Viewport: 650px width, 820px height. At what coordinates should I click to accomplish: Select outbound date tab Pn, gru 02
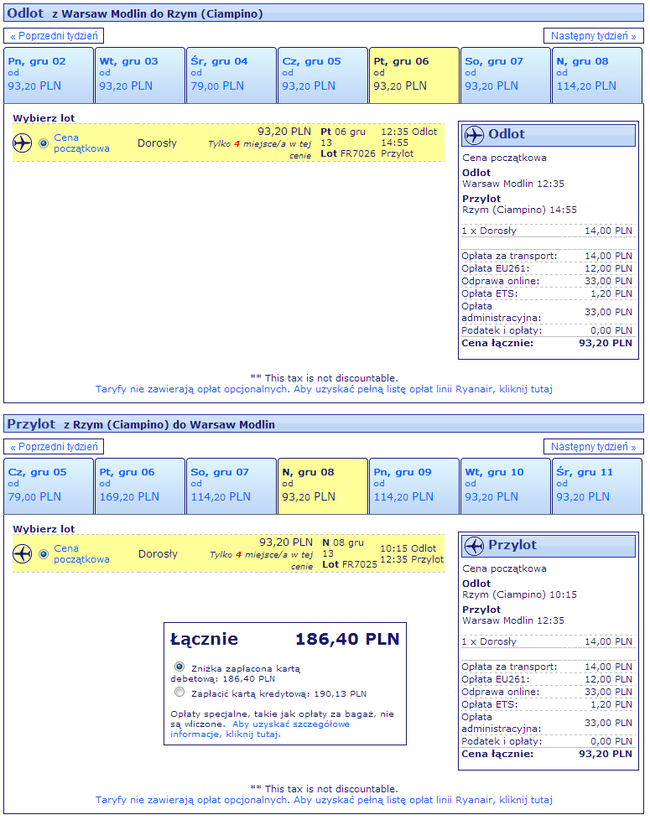pyautogui.click(x=49, y=75)
